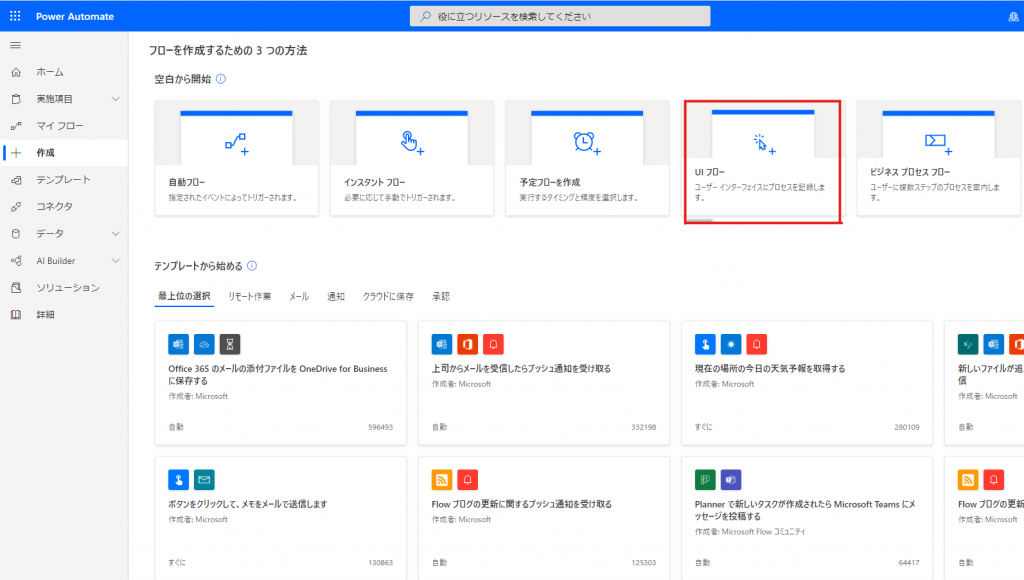Click the 予定フローを作成 card title
Image resolution: width=1024 pixels, height=580 pixels.
(x=549, y=182)
